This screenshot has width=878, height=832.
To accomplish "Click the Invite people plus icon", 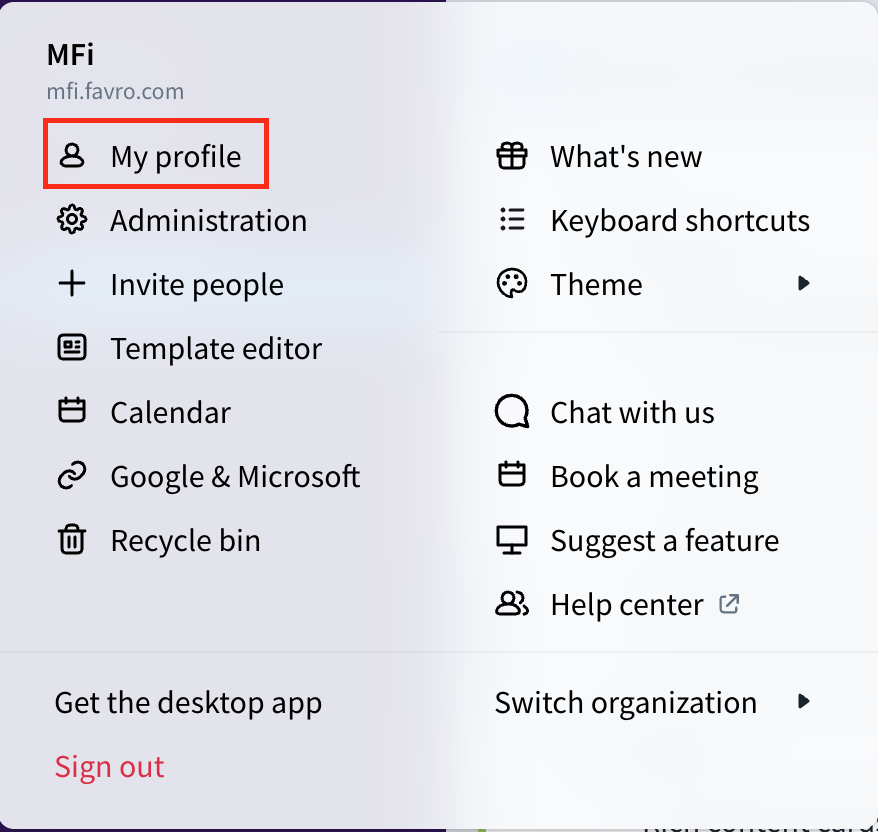I will point(72,284).
